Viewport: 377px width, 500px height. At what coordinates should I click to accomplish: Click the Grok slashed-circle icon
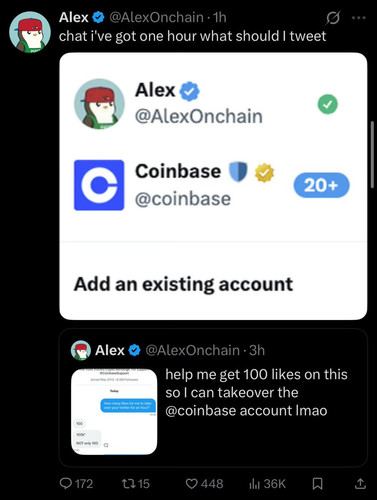(x=333, y=18)
